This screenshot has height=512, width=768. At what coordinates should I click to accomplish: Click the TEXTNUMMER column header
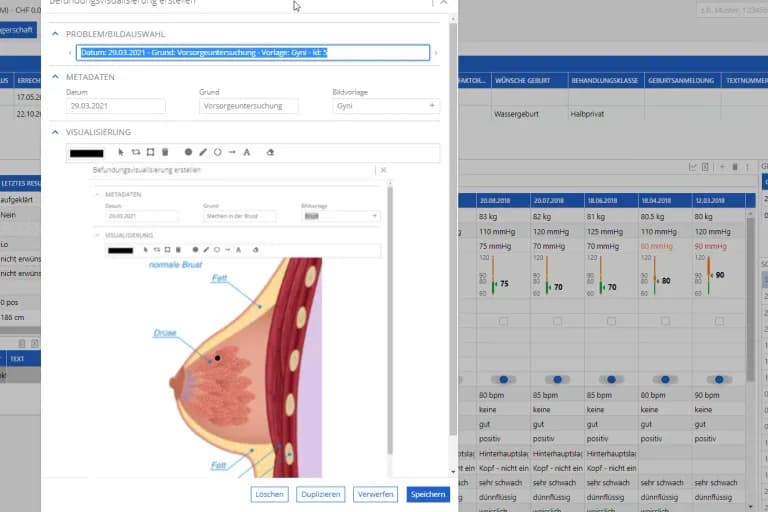click(745, 80)
